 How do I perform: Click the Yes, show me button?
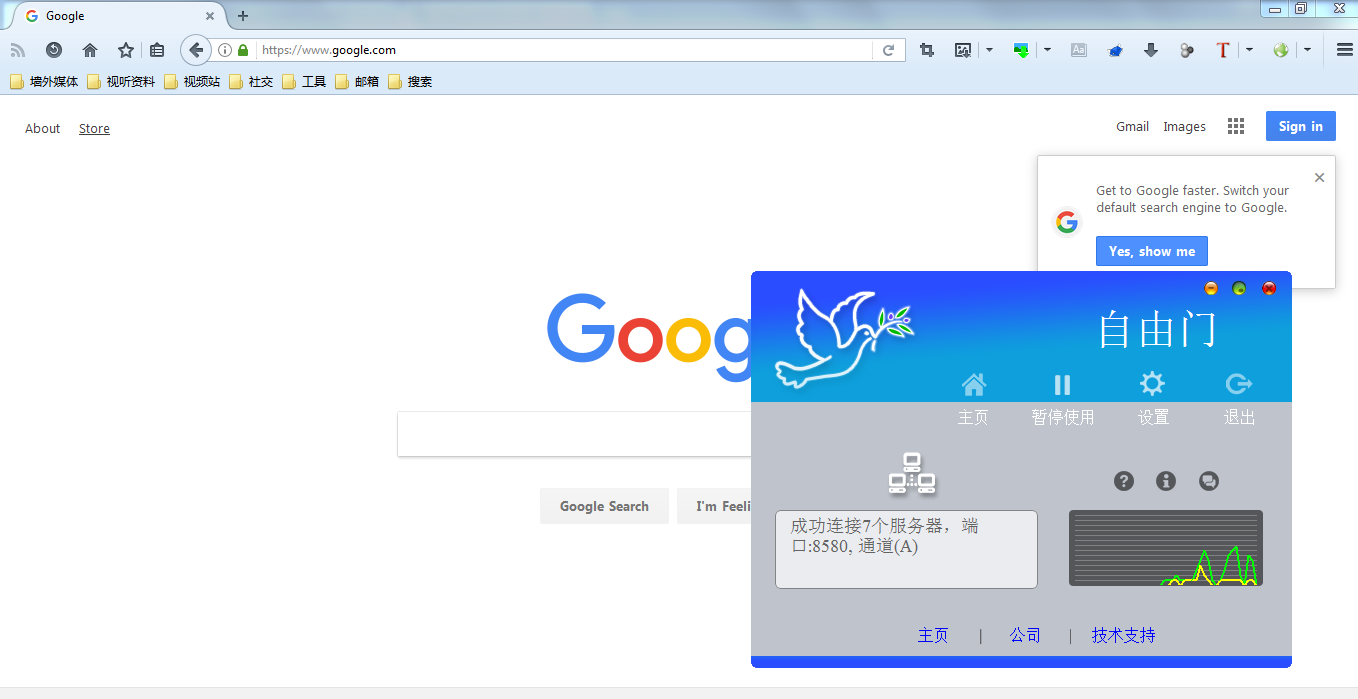point(1152,251)
